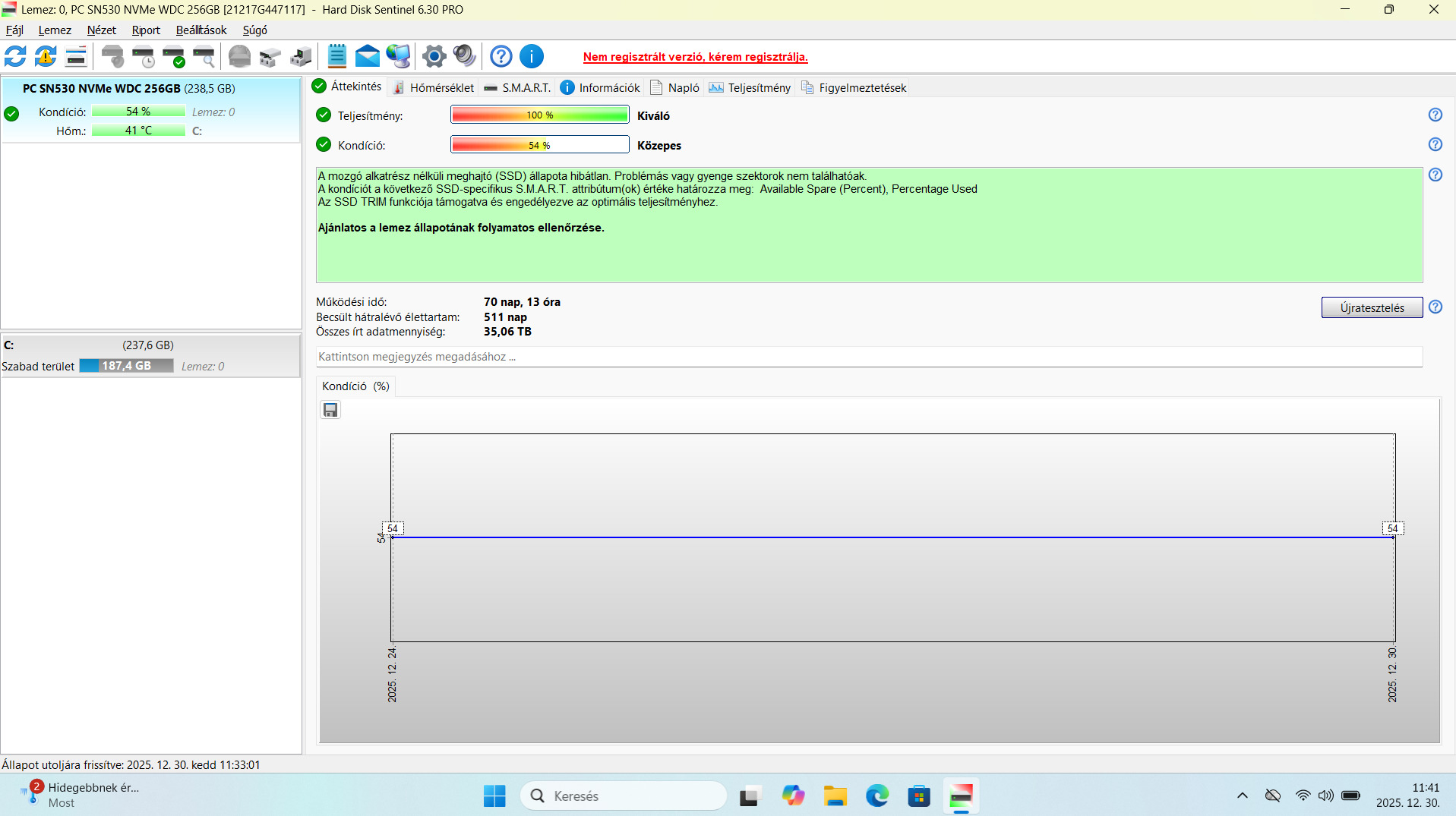Click the blue Refresh arrows toolbar icon
Viewport: 1456px width, 816px height.
coord(15,56)
